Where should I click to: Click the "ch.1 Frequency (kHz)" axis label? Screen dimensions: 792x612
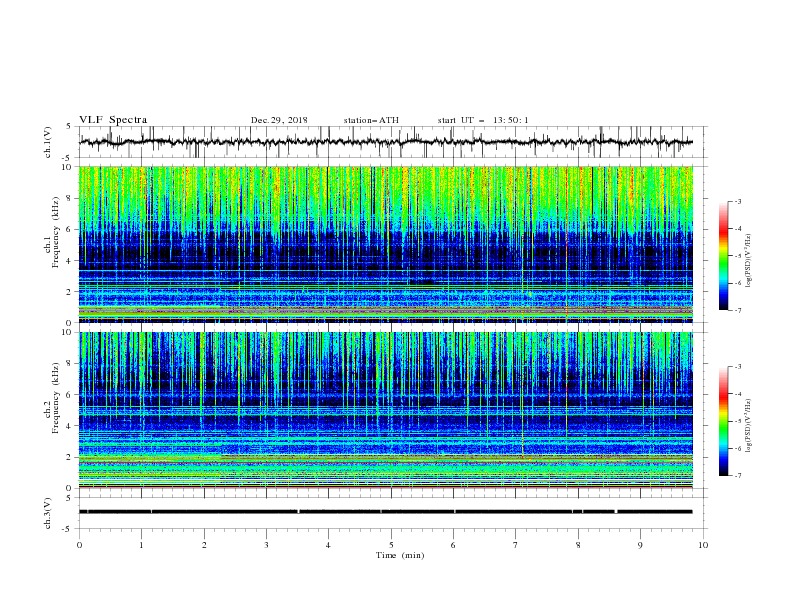coord(52,230)
